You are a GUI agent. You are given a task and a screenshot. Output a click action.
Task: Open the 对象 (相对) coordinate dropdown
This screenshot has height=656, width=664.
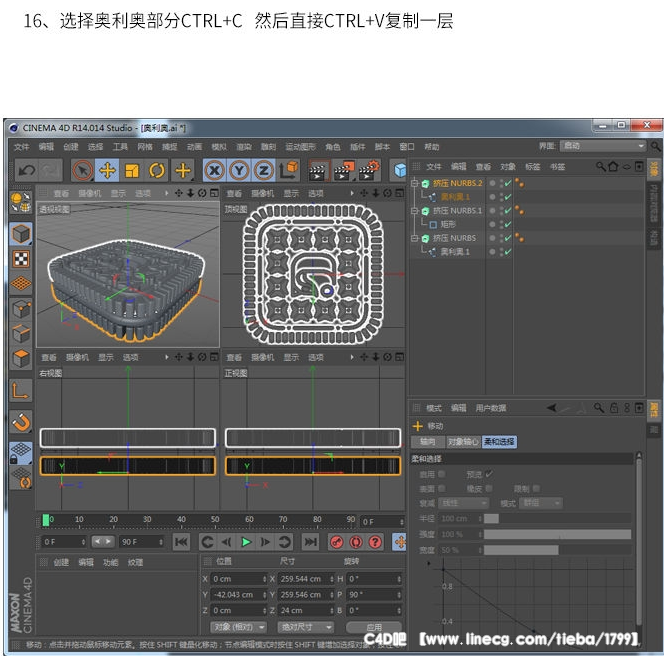pos(238,627)
